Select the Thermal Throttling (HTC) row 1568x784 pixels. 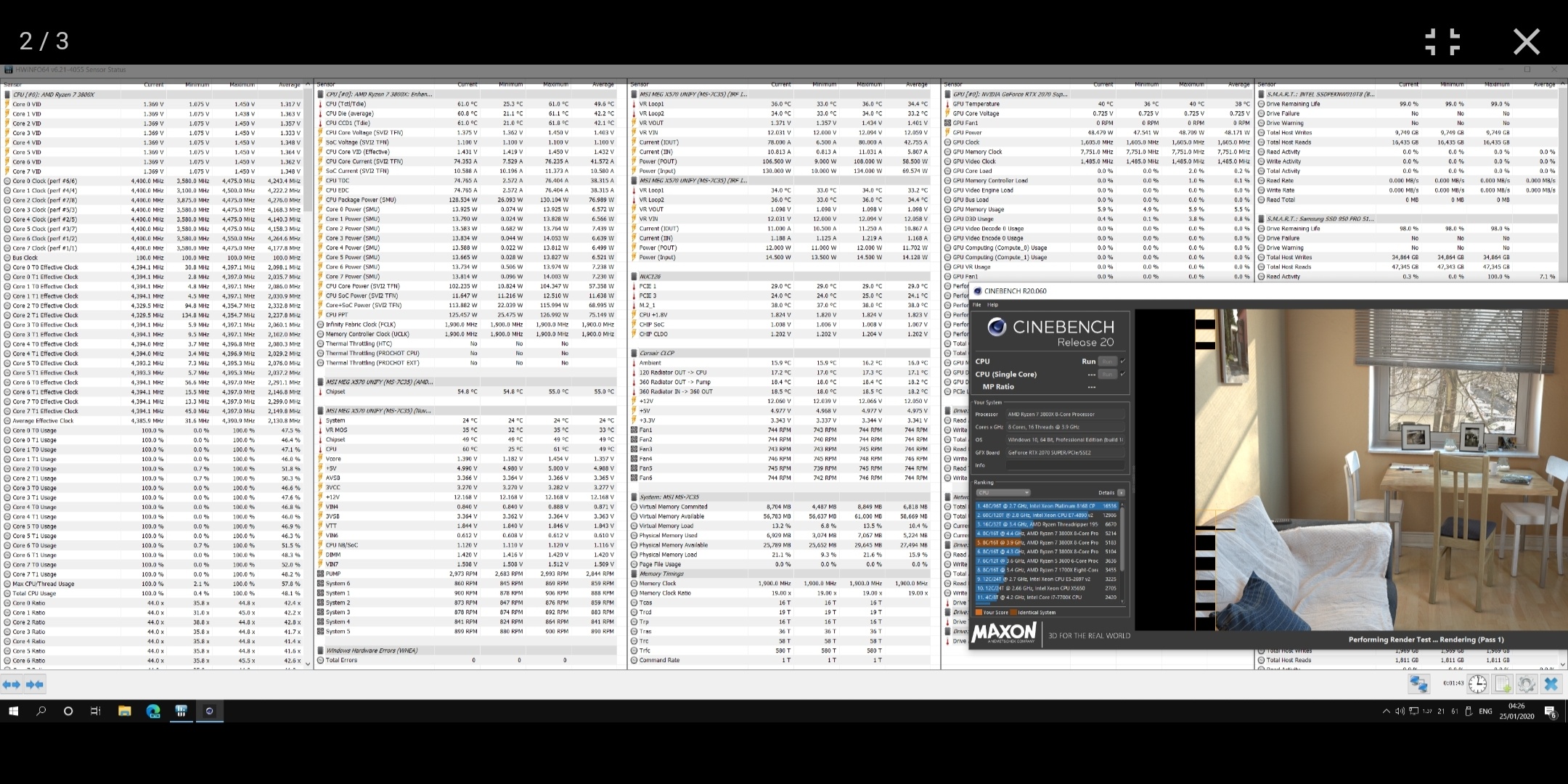(x=467, y=343)
